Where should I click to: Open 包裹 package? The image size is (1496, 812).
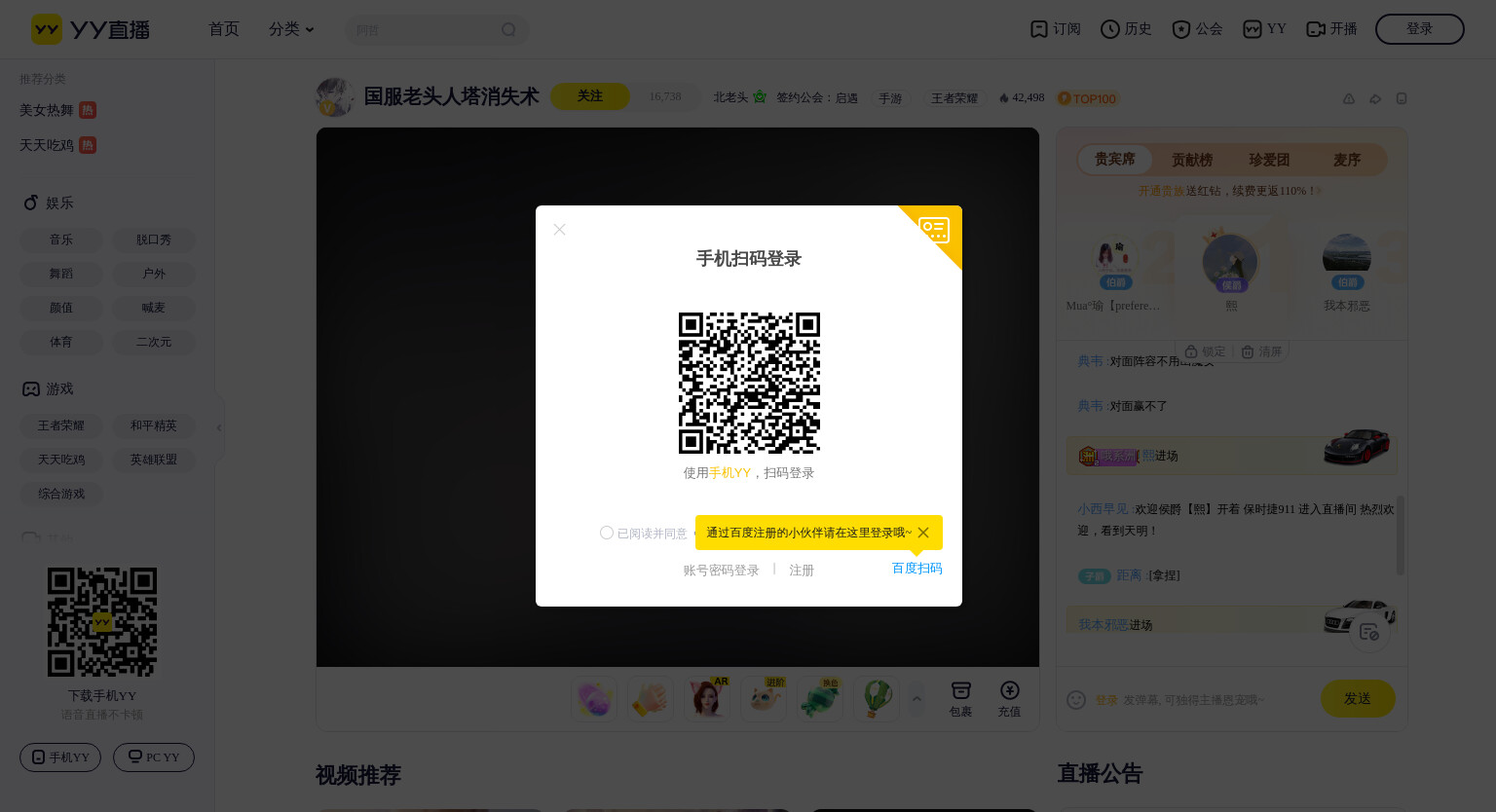tap(960, 699)
